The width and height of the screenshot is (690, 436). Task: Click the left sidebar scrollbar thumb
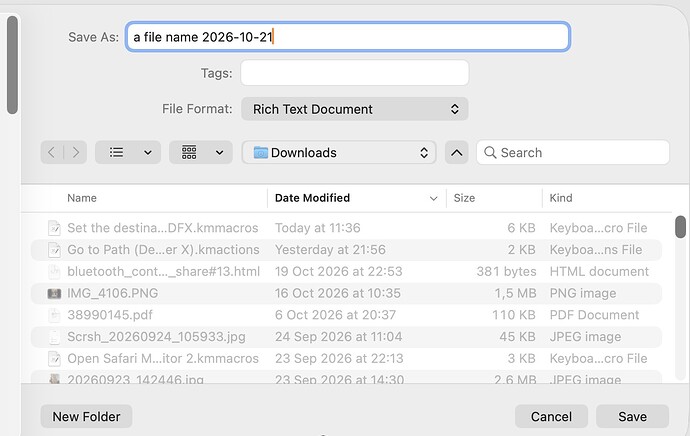tap(12, 65)
